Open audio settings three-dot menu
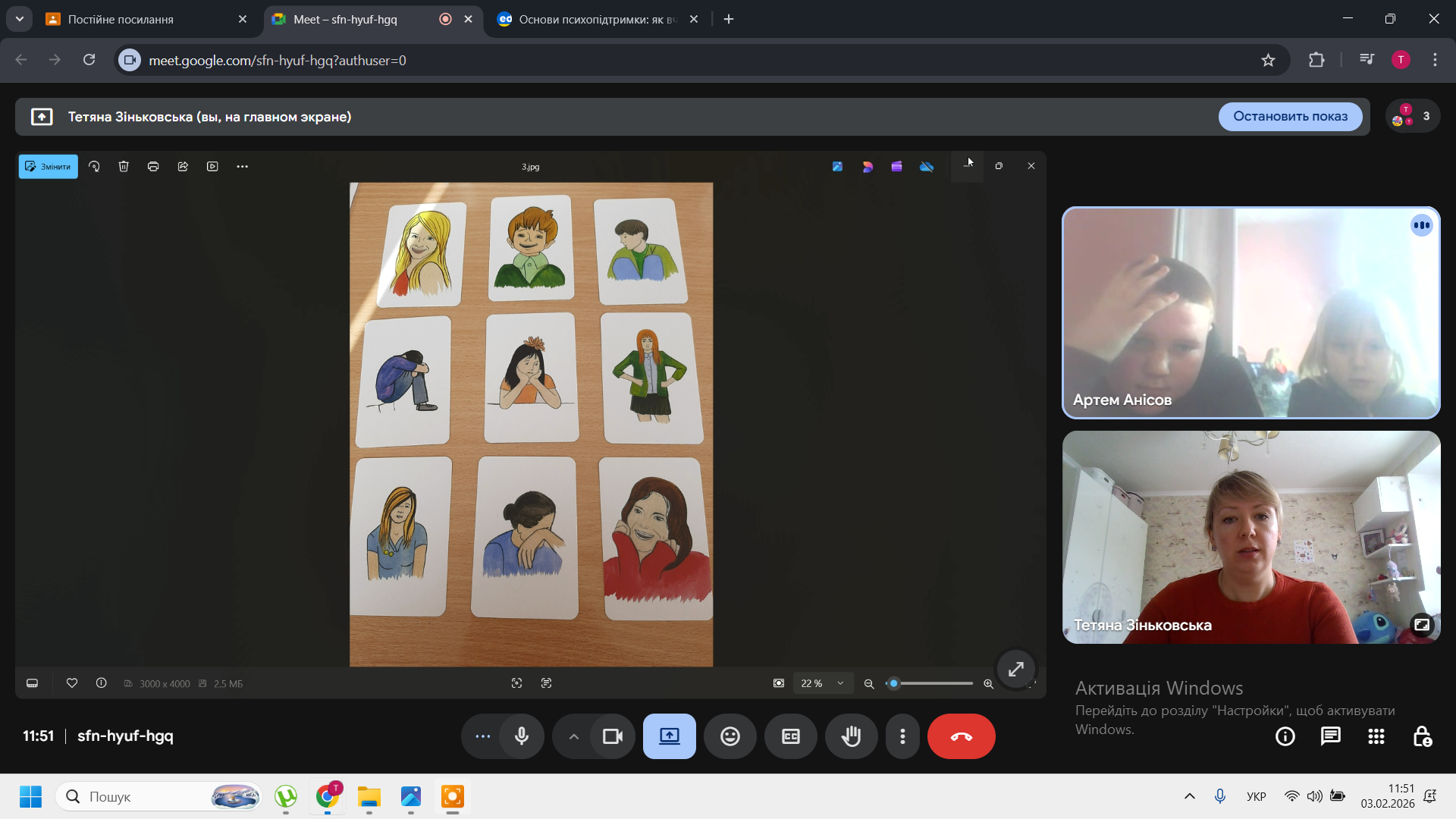Viewport: 1456px width, 819px height. pos(482,736)
